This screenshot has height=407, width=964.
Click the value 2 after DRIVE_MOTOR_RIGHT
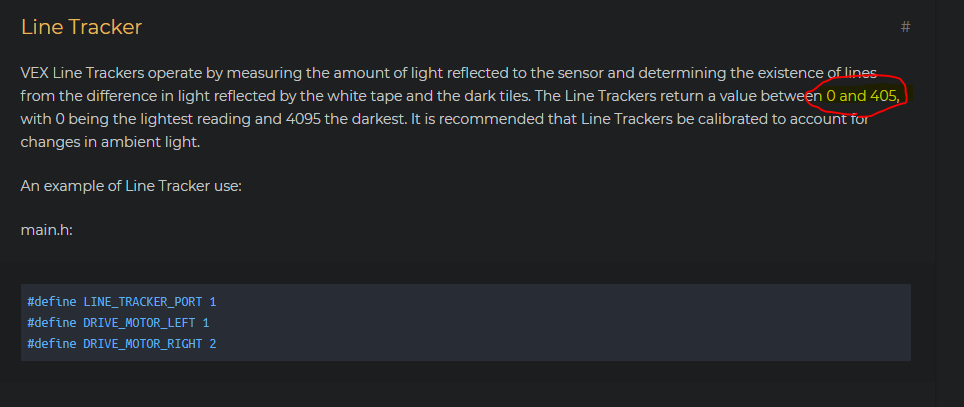pyautogui.click(x=213, y=344)
